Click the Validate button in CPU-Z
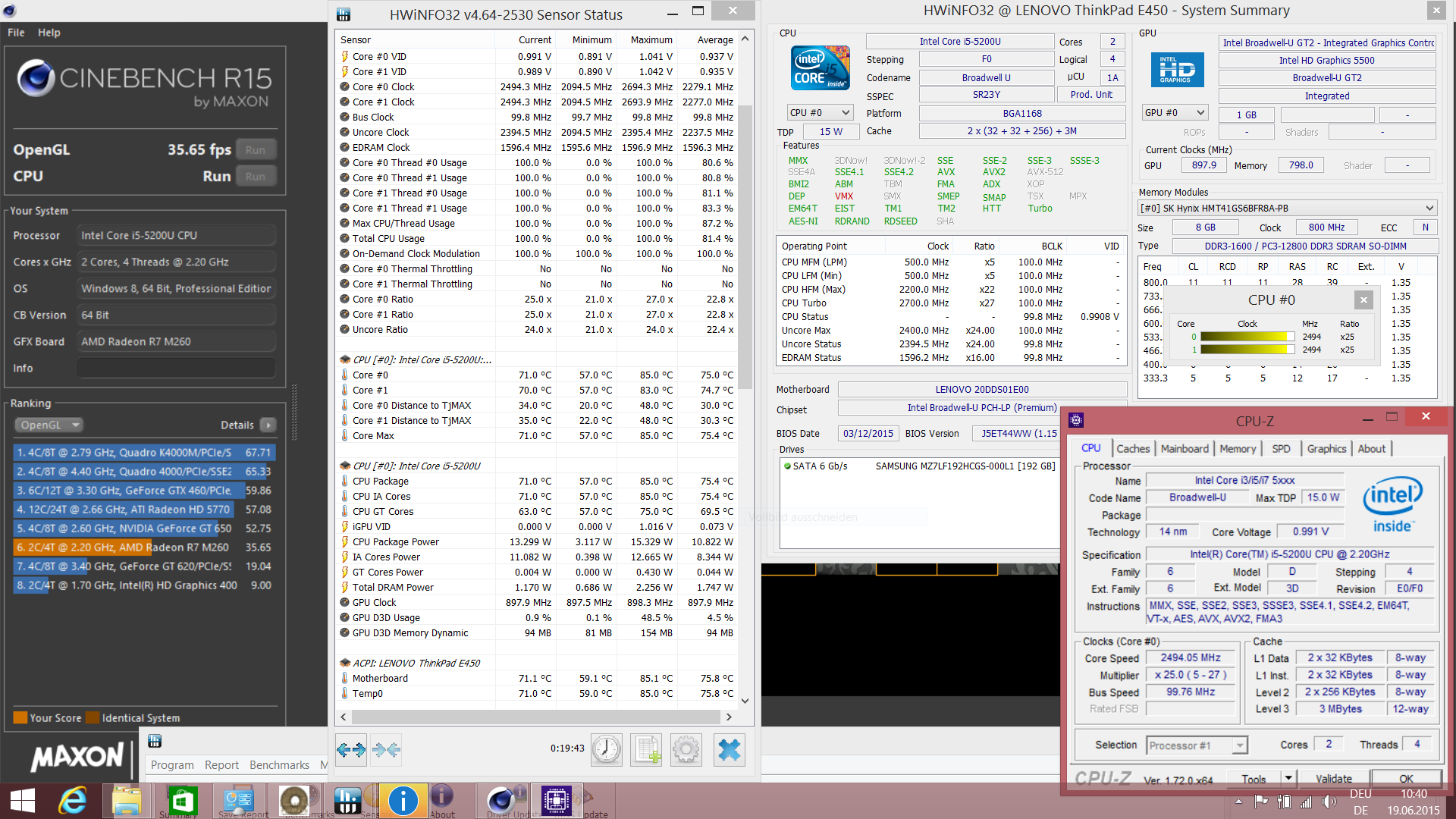The width and height of the screenshot is (1456, 819). (1333, 779)
